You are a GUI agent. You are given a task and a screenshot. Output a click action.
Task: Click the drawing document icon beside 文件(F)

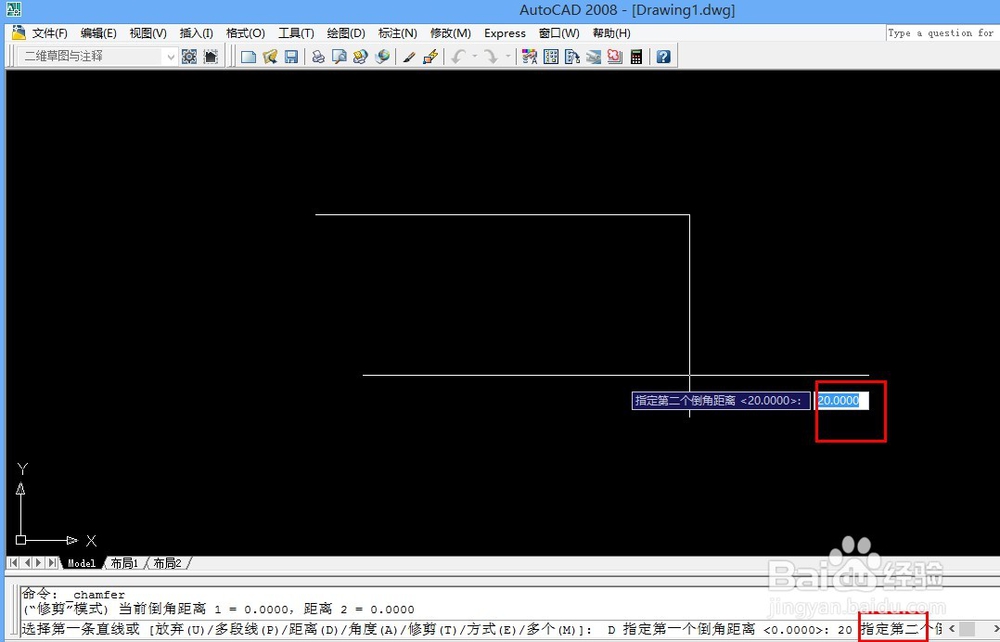pos(18,33)
